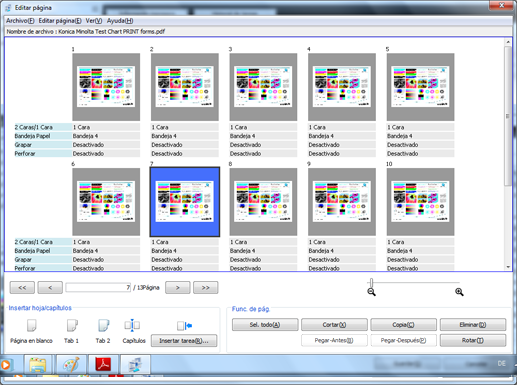Go to the next page button
The height and width of the screenshot is (385, 517).
[178, 288]
